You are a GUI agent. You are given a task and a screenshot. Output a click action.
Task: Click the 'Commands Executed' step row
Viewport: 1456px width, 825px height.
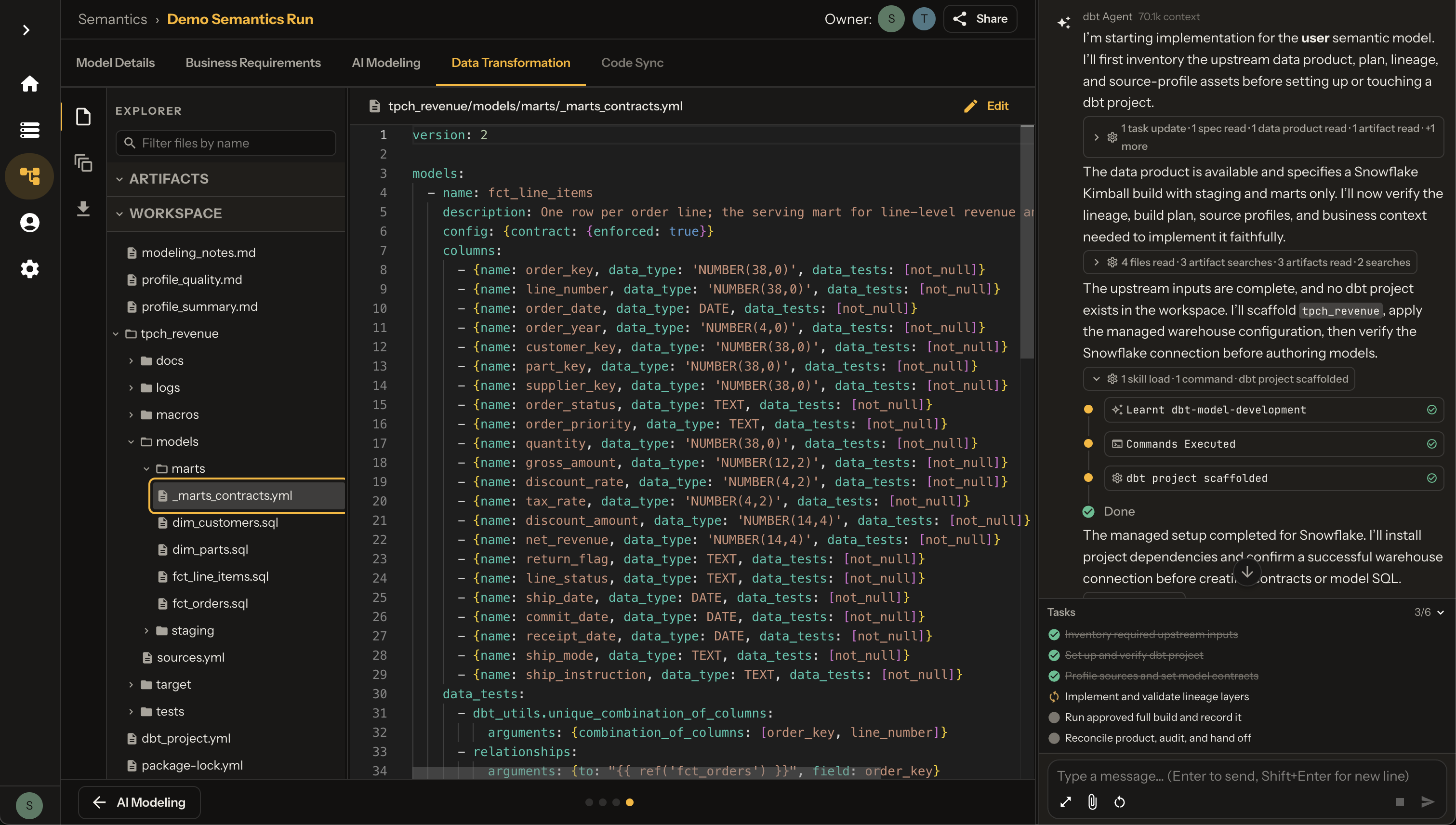[x=1273, y=444]
